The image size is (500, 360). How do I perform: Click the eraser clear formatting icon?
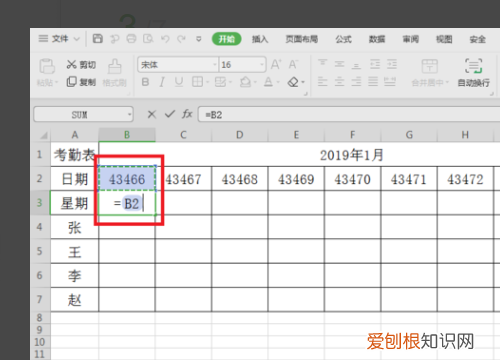pos(293,82)
